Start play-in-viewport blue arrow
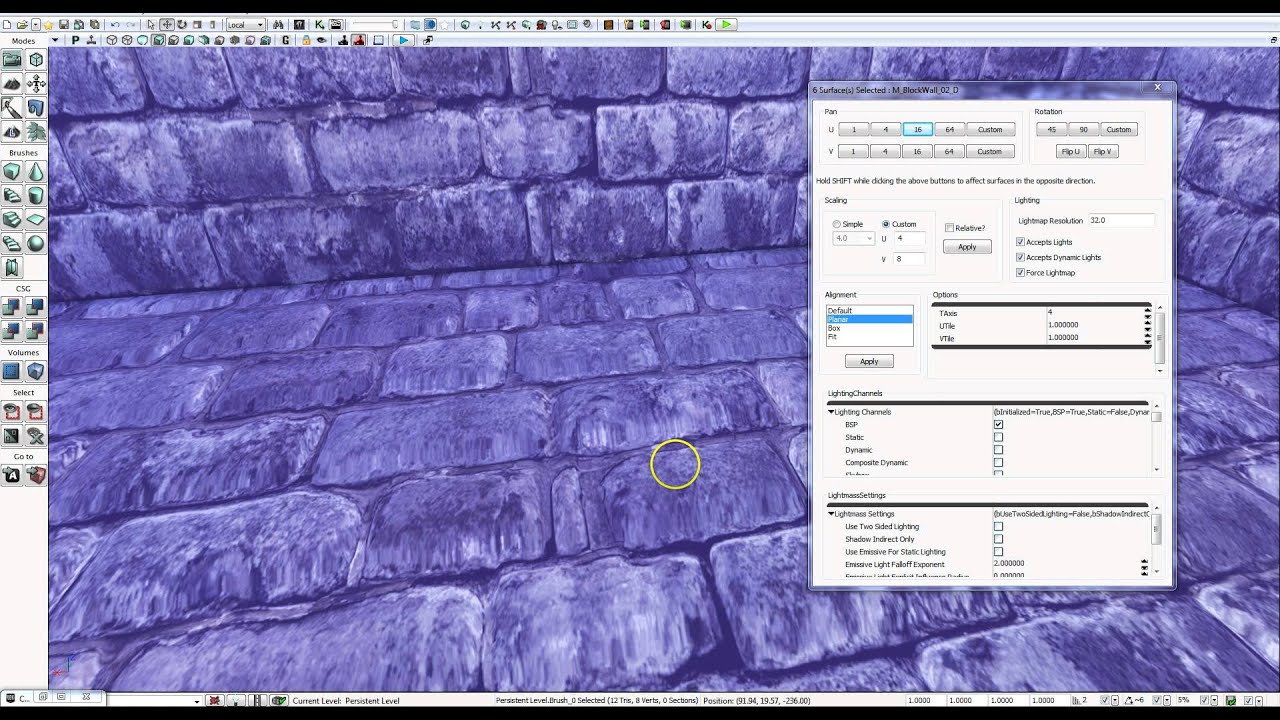The image size is (1280, 720). click(404, 40)
